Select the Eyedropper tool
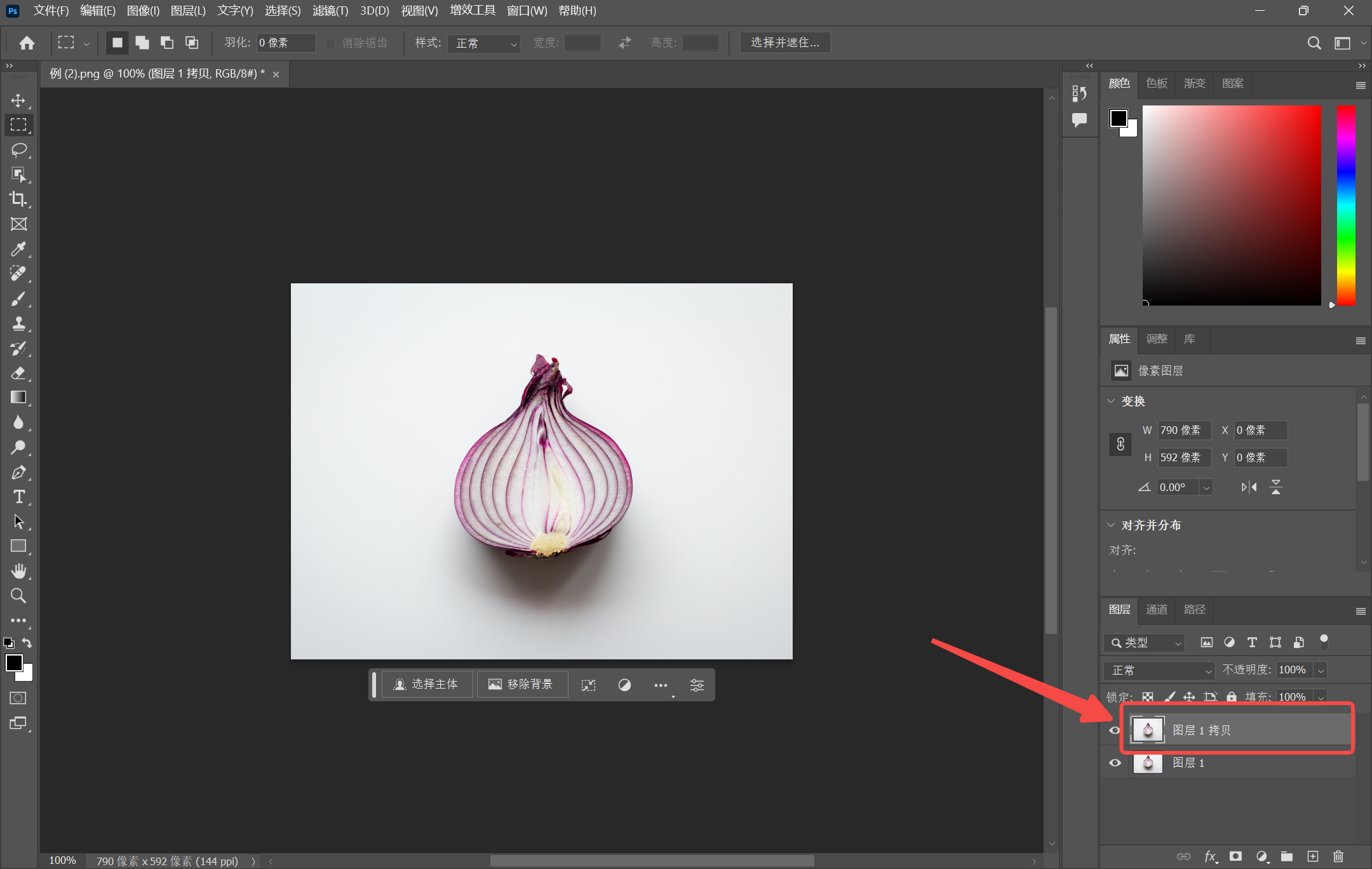The height and width of the screenshot is (869, 1372). point(18,249)
